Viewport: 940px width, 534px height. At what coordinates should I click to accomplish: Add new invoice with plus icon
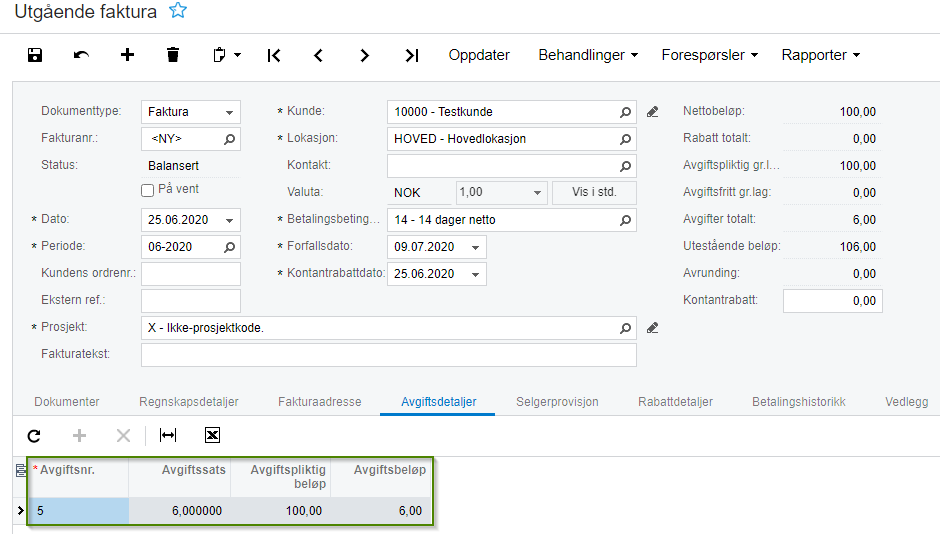(127, 55)
